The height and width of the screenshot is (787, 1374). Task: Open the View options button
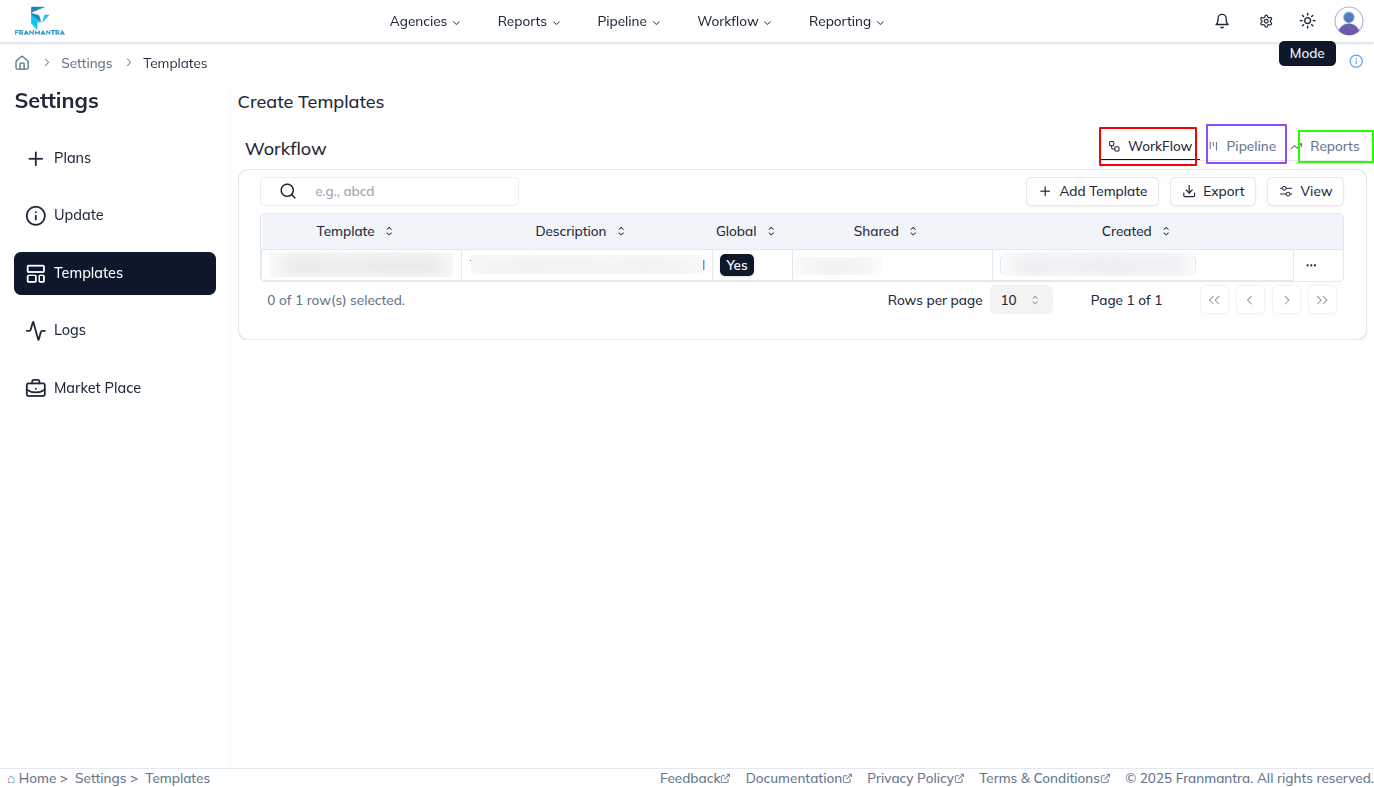pos(1305,191)
